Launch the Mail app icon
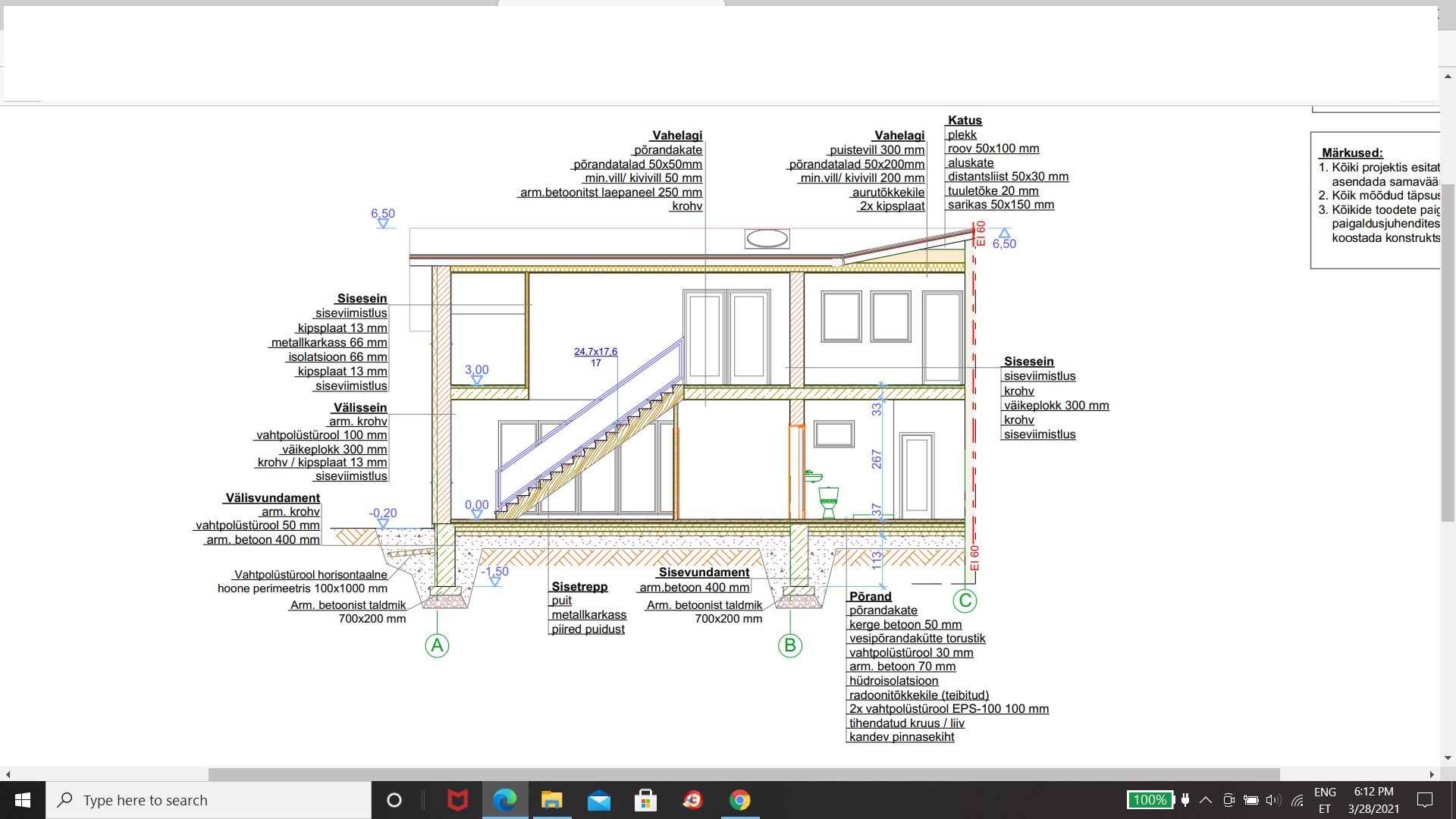Image resolution: width=1456 pixels, height=819 pixels. 598,800
